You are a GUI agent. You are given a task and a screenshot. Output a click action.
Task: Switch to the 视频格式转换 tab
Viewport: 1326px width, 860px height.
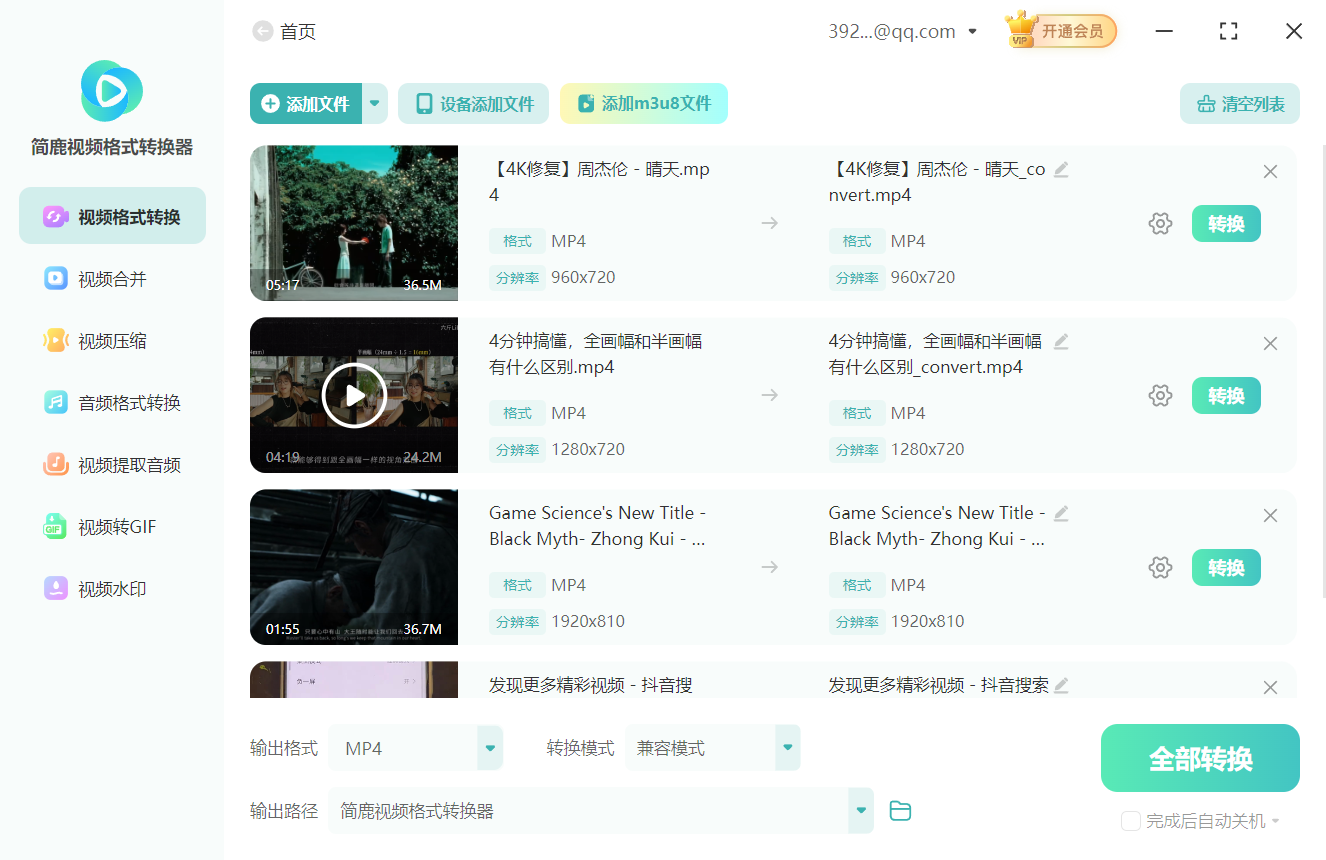pos(111,215)
